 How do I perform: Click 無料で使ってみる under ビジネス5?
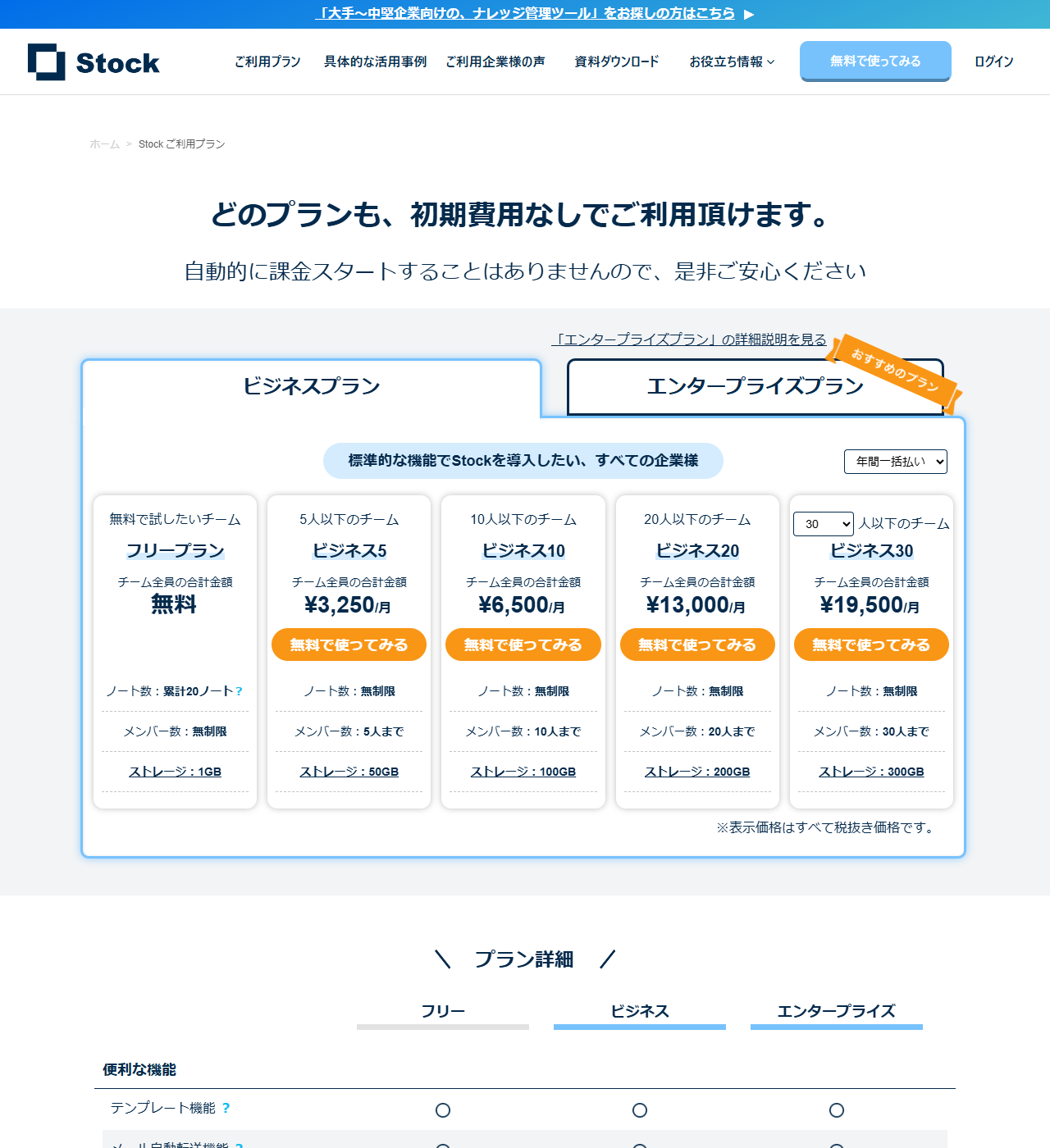(349, 645)
